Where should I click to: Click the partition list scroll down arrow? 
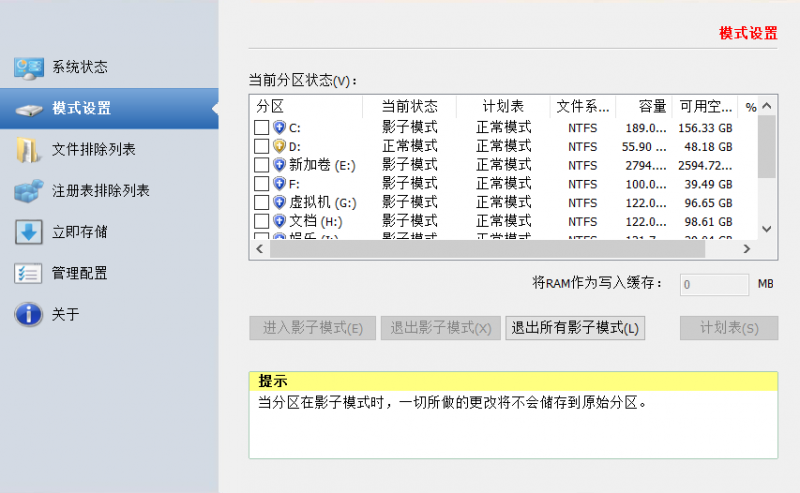767,229
